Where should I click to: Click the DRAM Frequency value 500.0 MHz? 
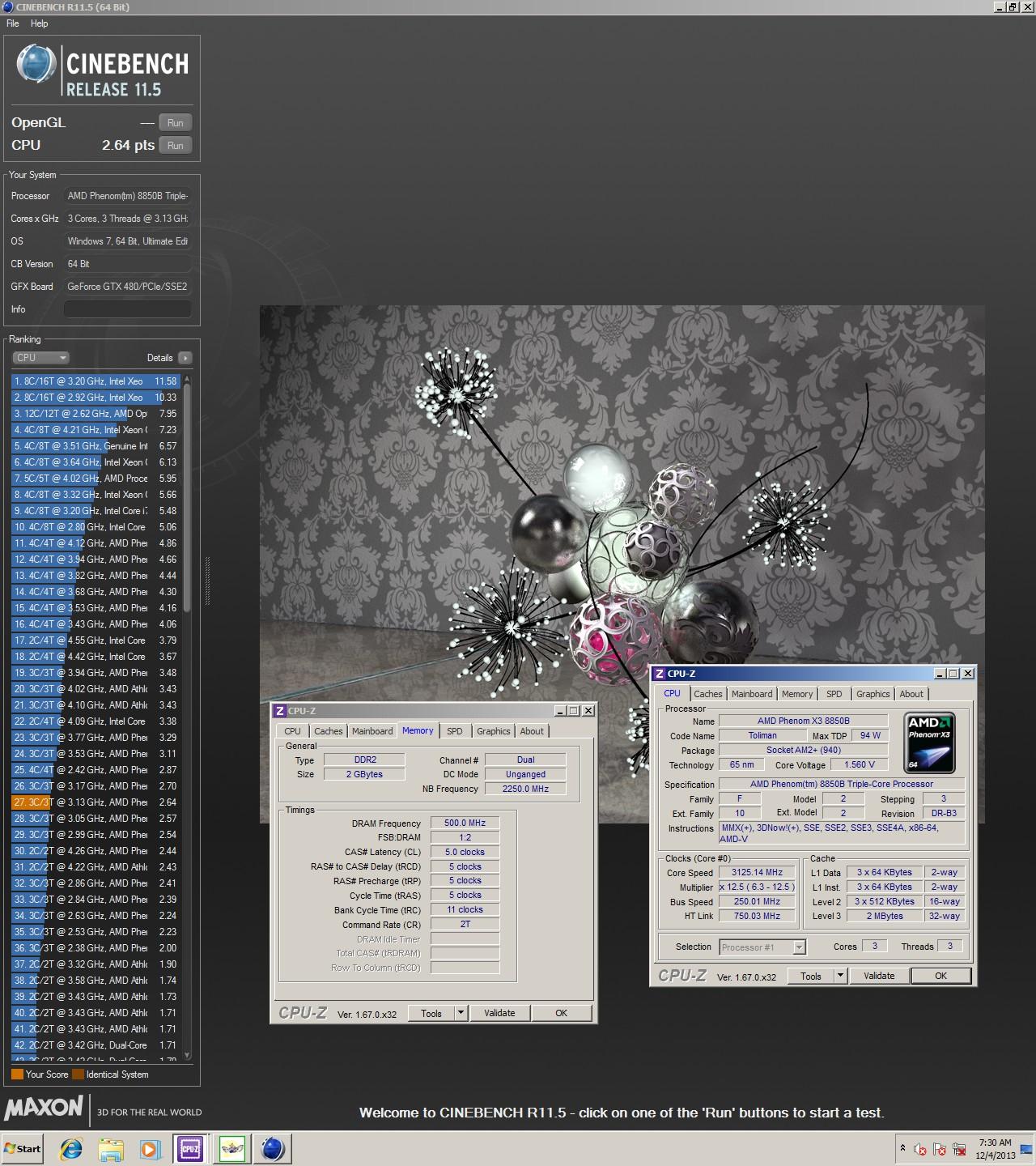coord(465,823)
